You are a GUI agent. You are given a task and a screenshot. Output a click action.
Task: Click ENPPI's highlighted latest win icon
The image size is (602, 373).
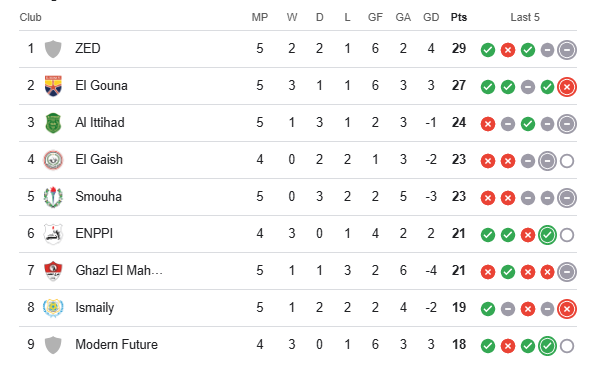click(x=547, y=235)
